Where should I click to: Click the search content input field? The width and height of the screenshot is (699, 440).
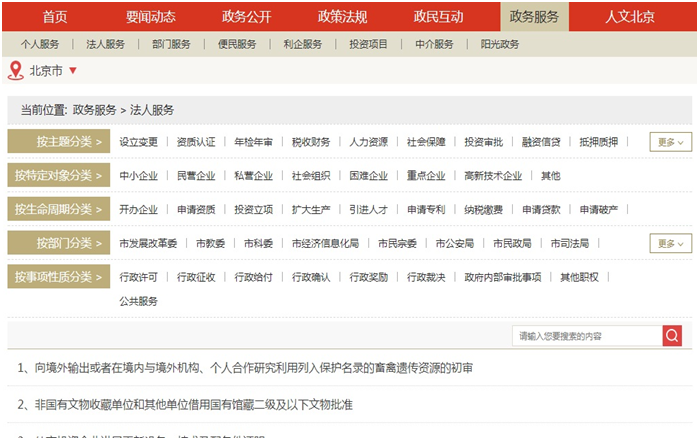pyautogui.click(x=586, y=336)
